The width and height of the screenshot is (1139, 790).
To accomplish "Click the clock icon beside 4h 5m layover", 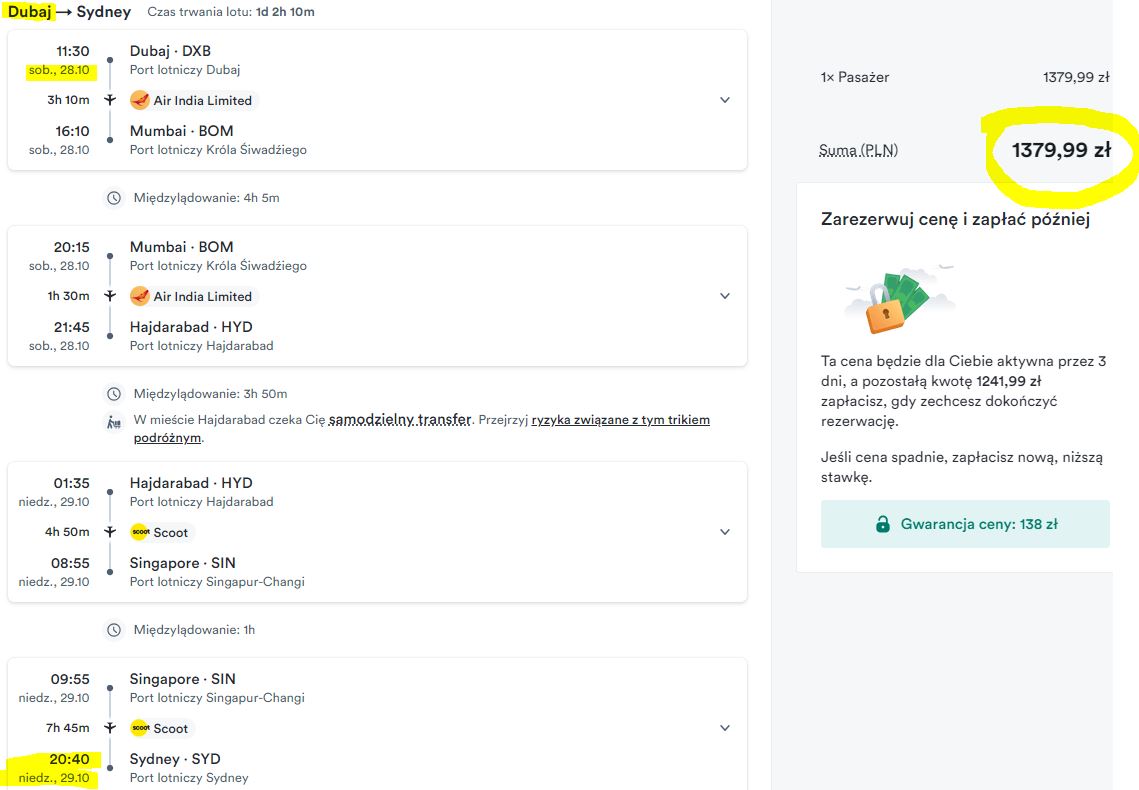I will click(114, 198).
